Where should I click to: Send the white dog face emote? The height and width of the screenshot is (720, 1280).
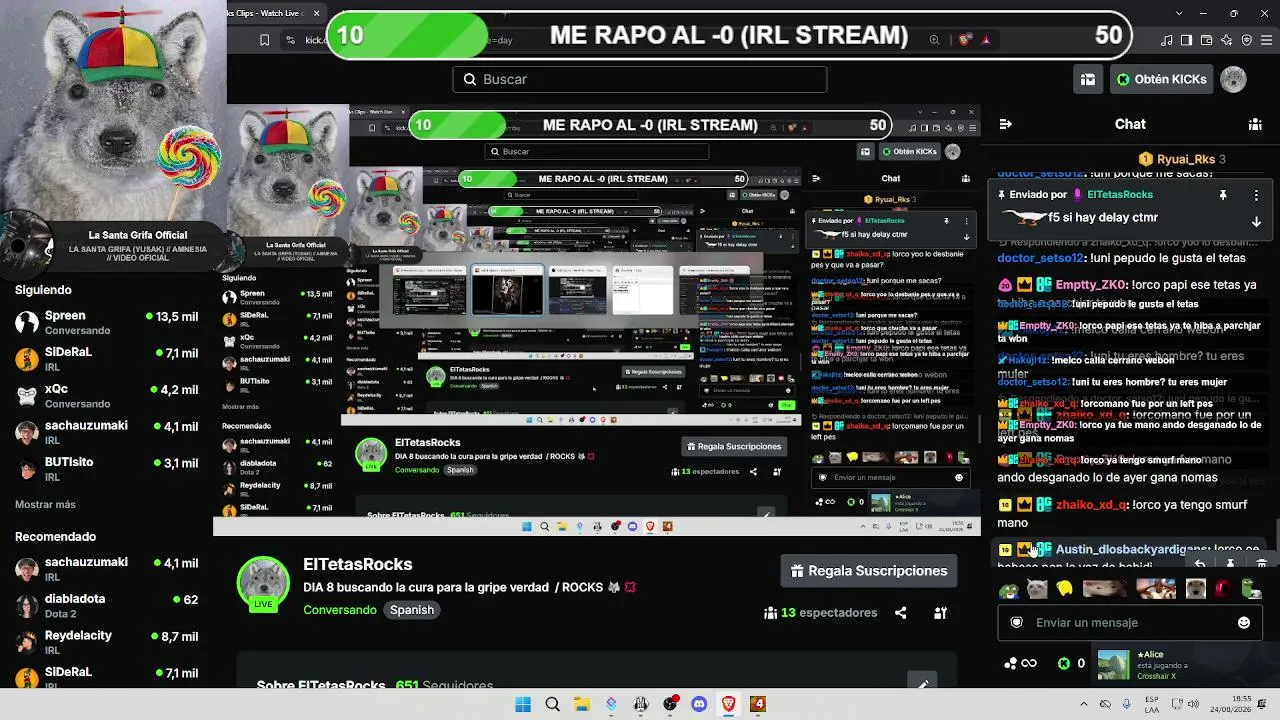1196,589
